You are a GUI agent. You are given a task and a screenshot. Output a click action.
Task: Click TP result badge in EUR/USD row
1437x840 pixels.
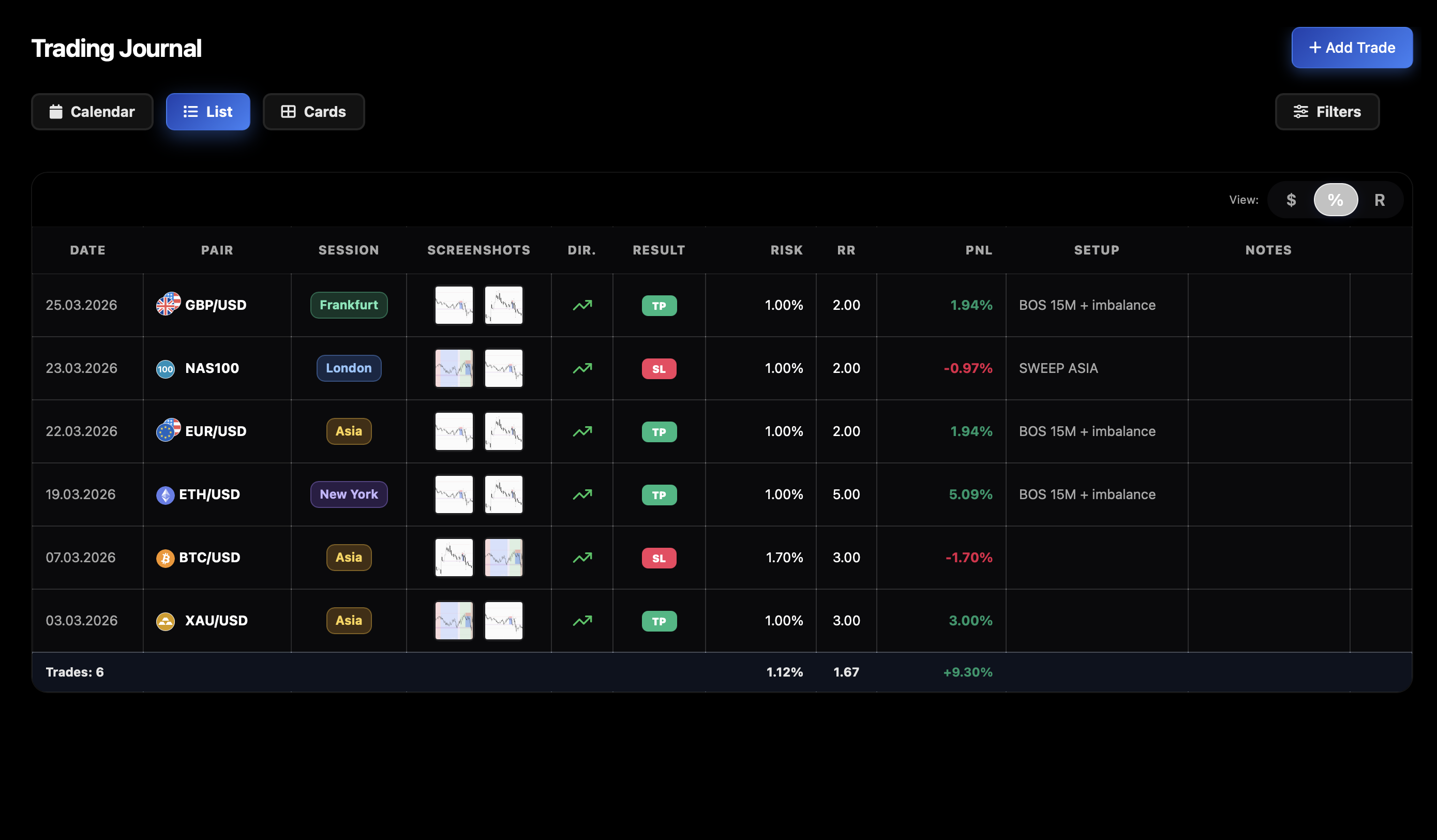click(659, 432)
